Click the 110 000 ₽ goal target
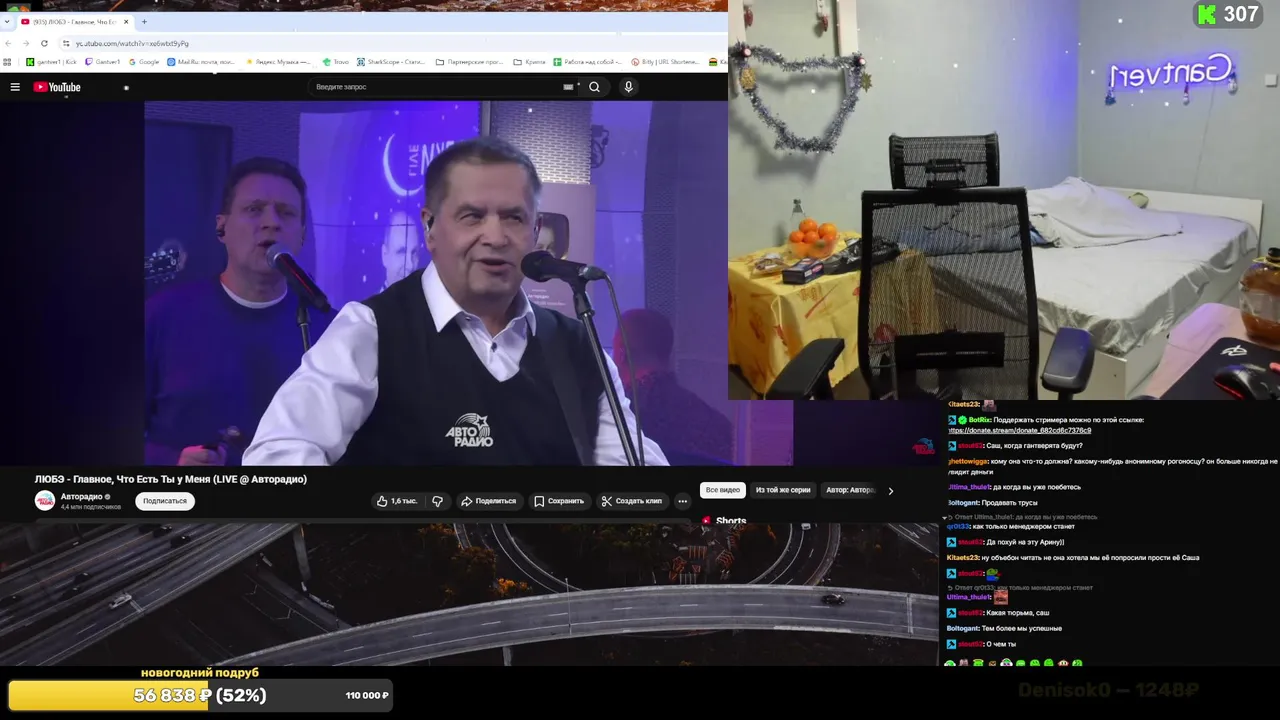Screen dimensions: 1280x720 (x=367, y=695)
